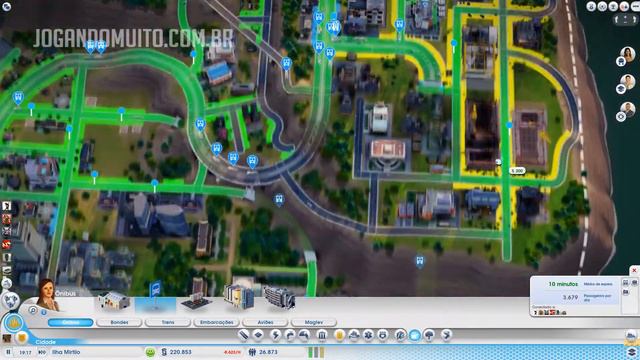Image resolution: width=640 pixels, height=360 pixels.
Task: Select the last gray transit building thumbnail
Action: pyautogui.click(x=280, y=298)
